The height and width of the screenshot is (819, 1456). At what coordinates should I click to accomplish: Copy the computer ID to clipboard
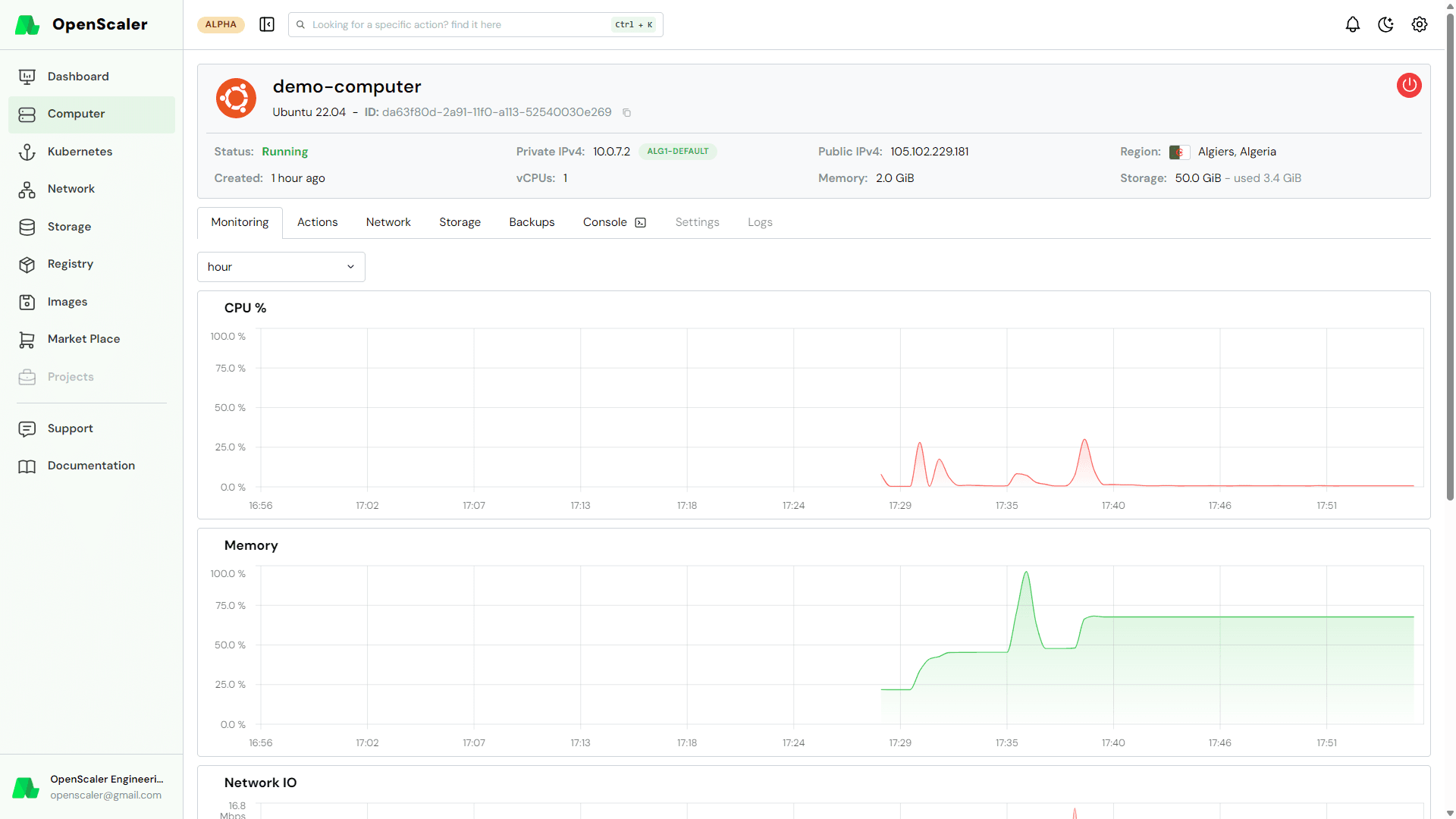tap(627, 113)
